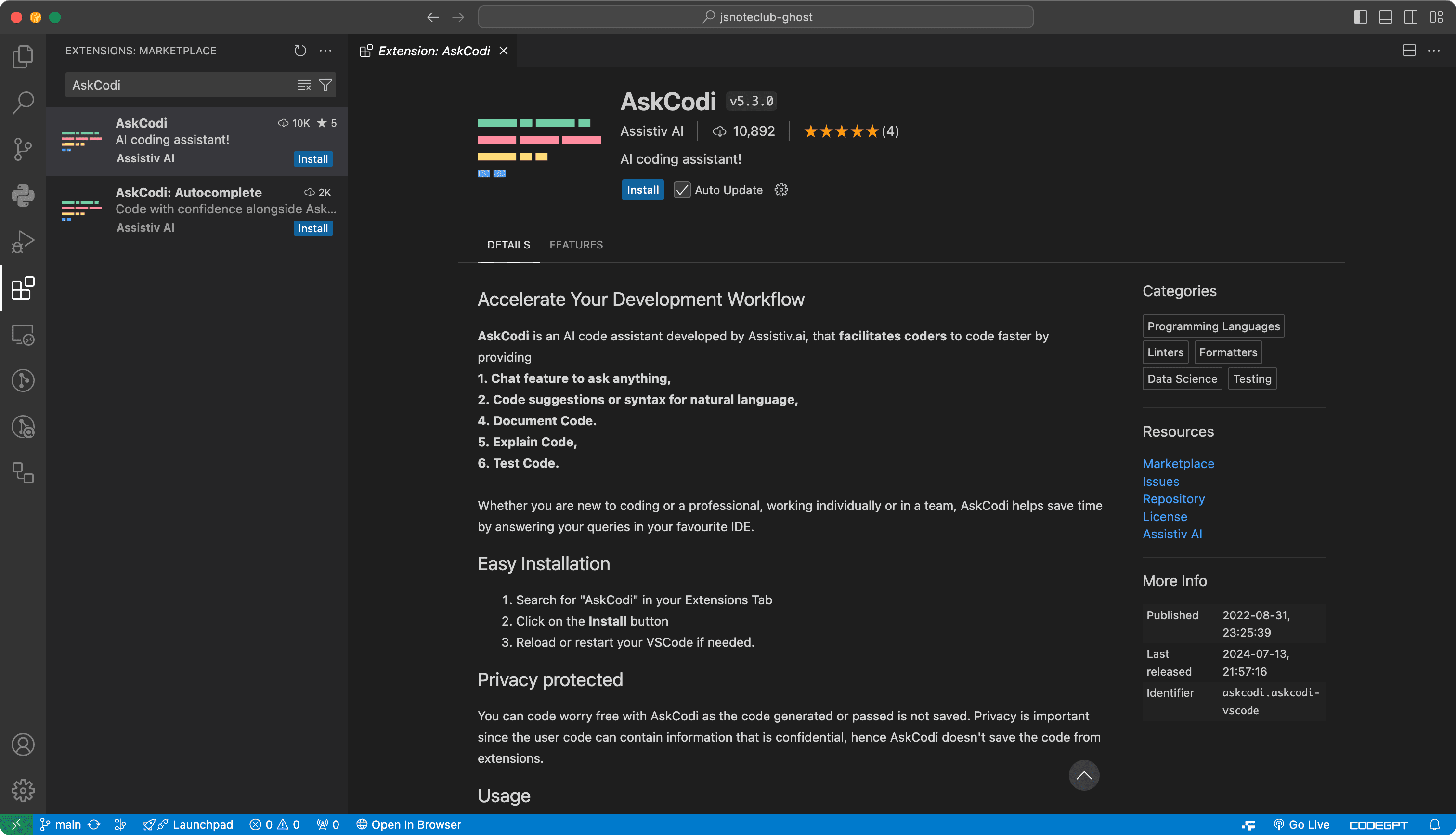Image resolution: width=1456 pixels, height=835 pixels.
Task: Open the Explorer view in activity bar
Action: 23,56
